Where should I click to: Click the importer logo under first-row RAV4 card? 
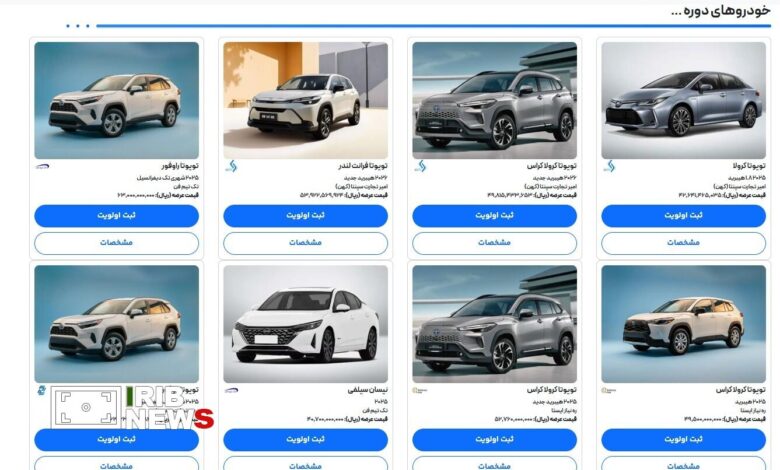point(42,167)
